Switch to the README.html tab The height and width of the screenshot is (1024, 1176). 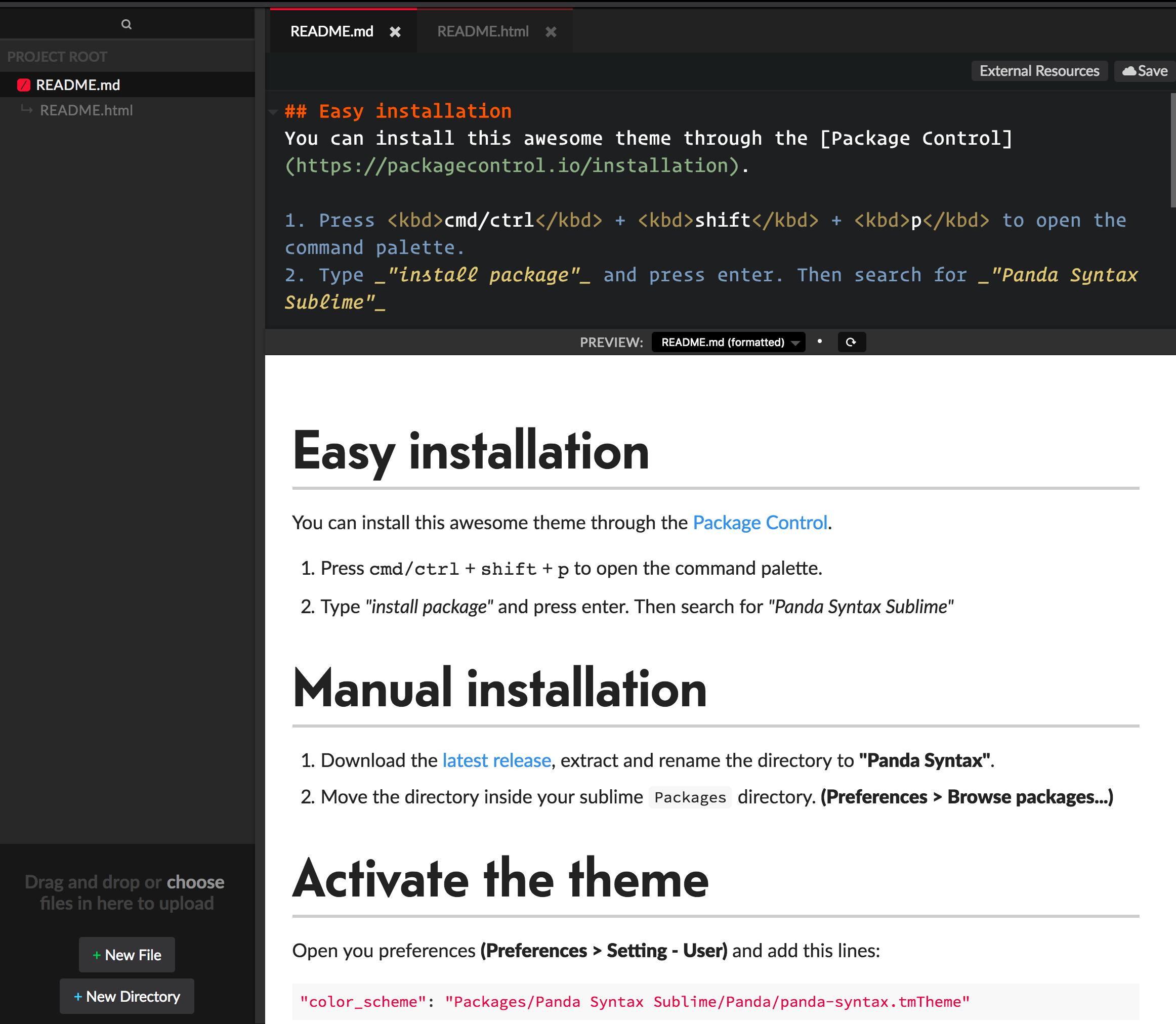pyautogui.click(x=483, y=31)
